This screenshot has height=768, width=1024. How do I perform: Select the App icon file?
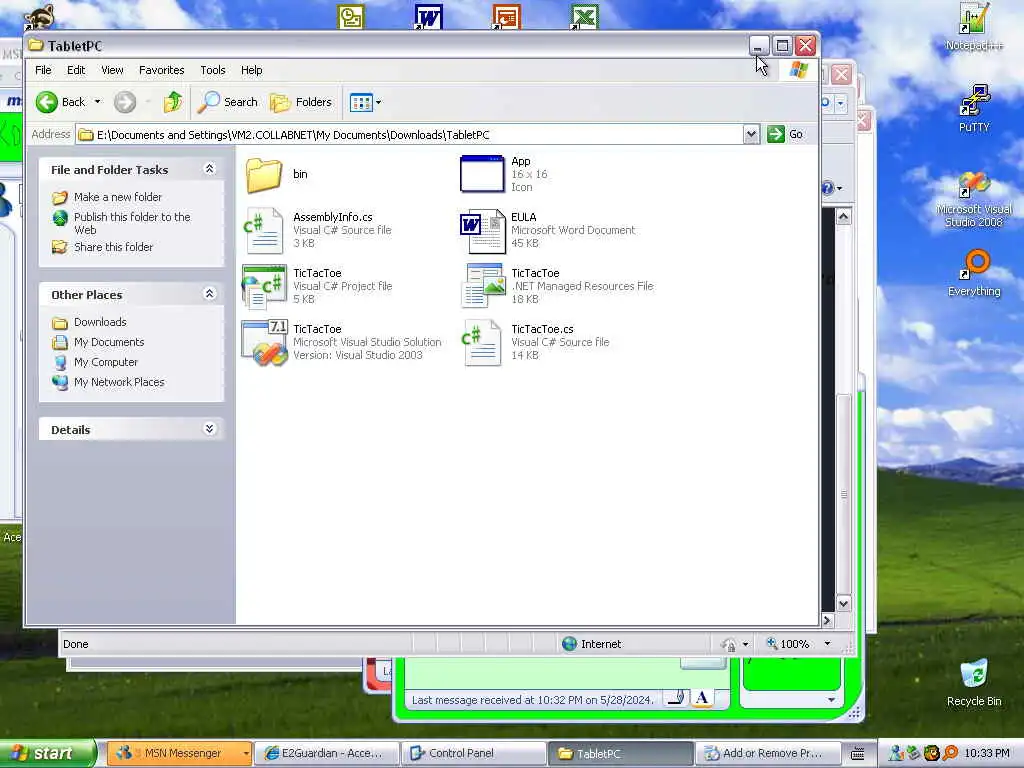482,174
